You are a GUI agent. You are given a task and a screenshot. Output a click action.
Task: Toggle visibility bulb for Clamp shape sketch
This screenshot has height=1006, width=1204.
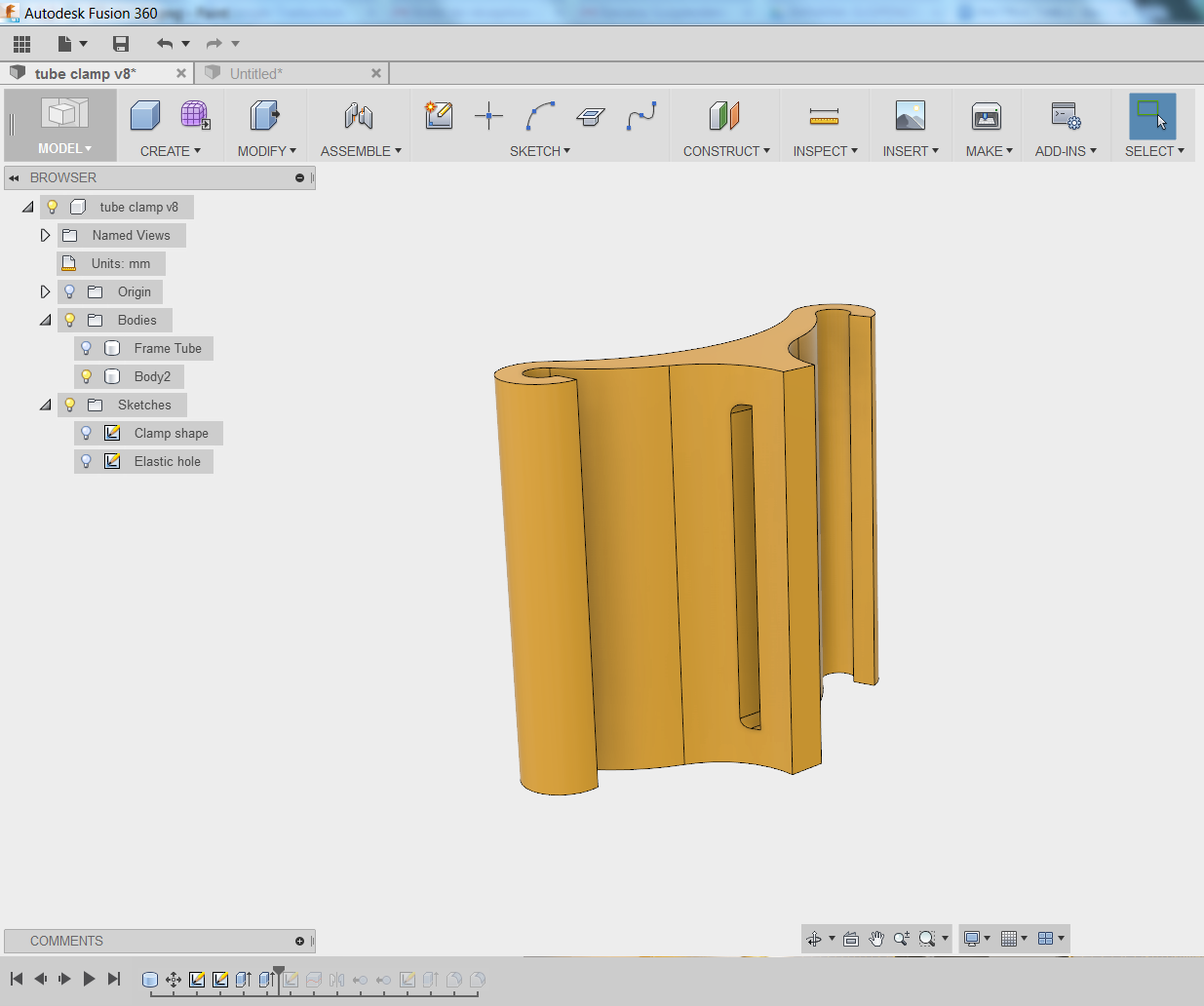(86, 433)
